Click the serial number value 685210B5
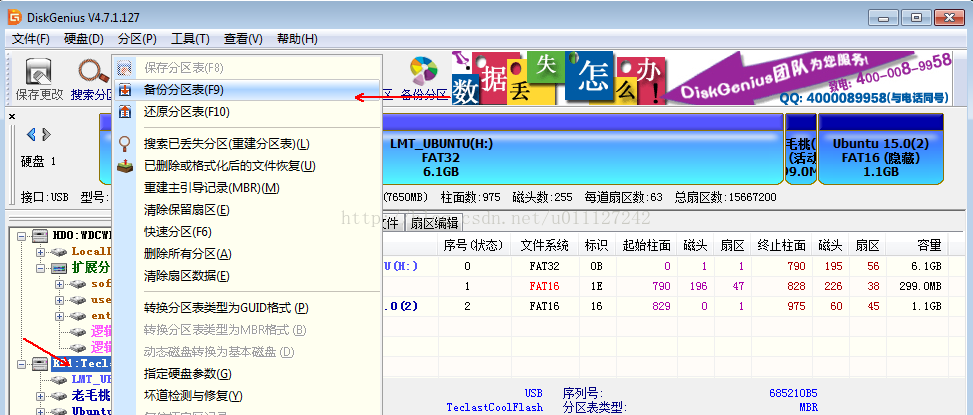The width and height of the screenshot is (973, 415). coord(792,393)
